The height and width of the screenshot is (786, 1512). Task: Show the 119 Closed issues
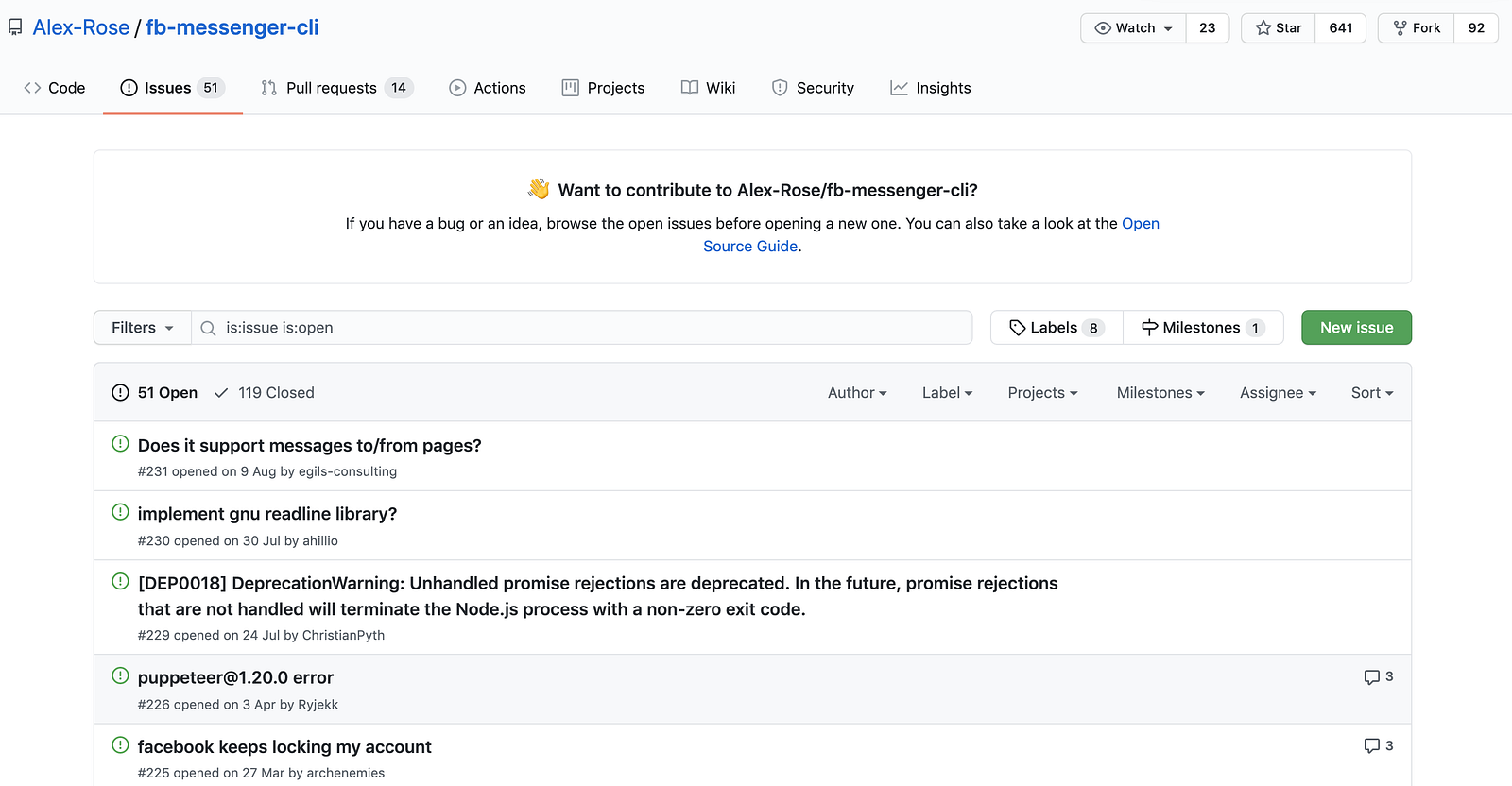tap(265, 393)
